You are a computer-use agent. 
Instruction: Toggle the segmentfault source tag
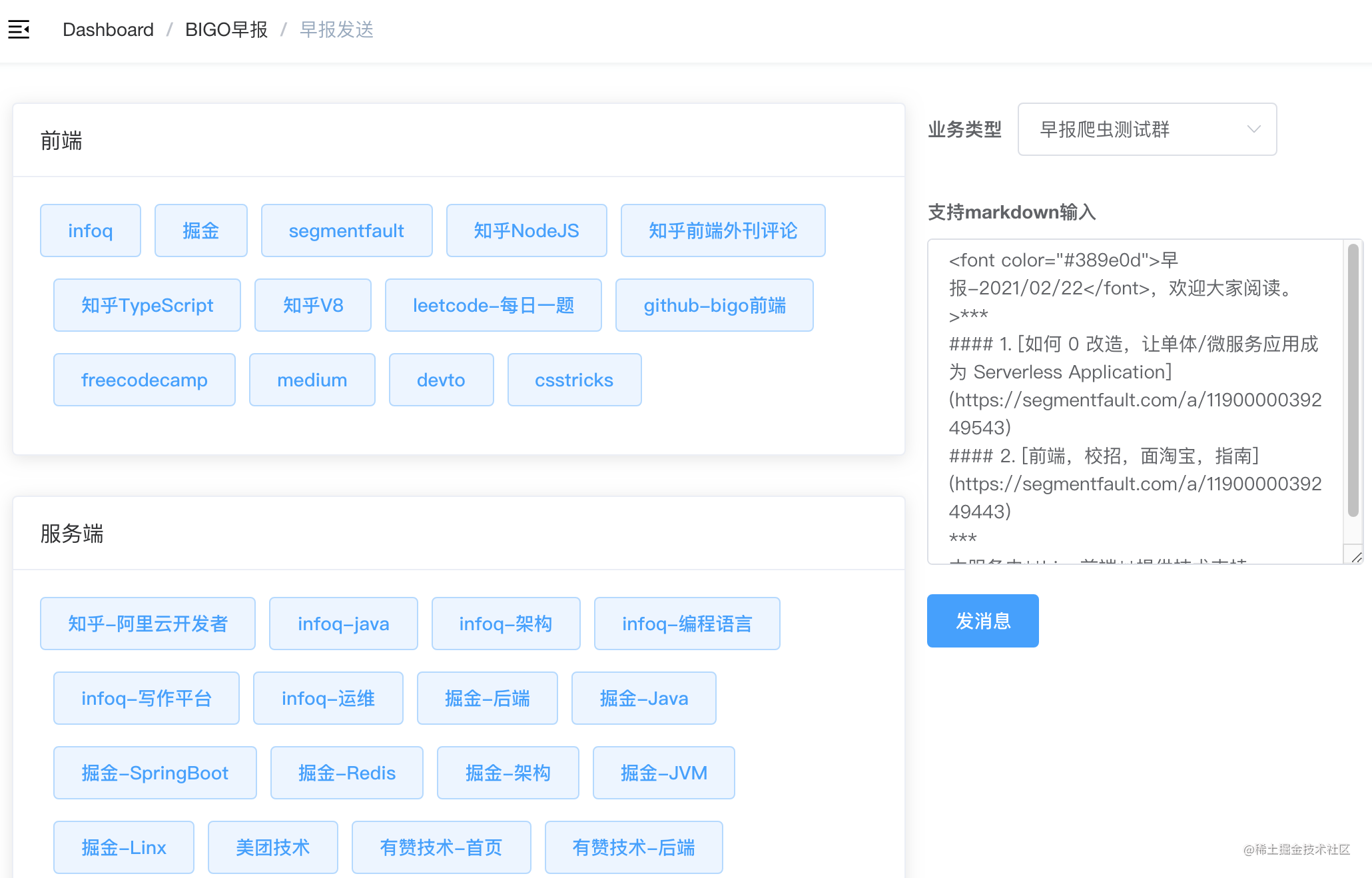346,230
